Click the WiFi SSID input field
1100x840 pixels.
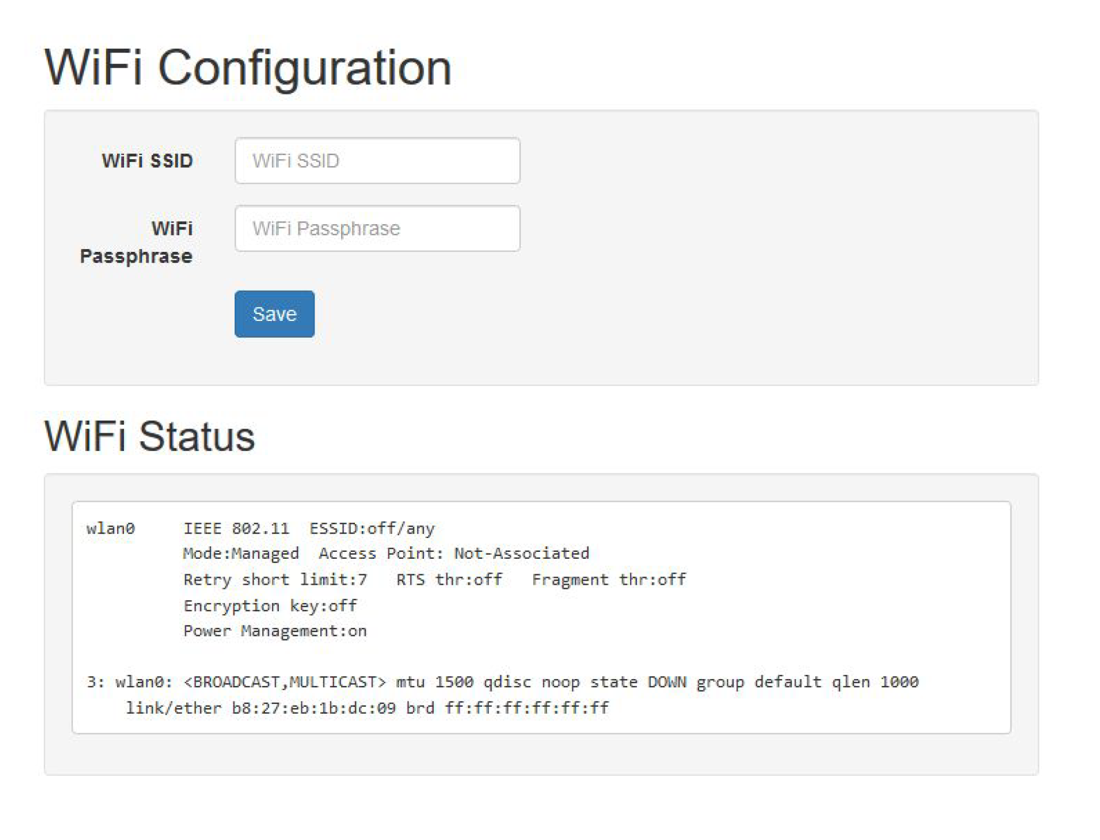tap(377, 160)
